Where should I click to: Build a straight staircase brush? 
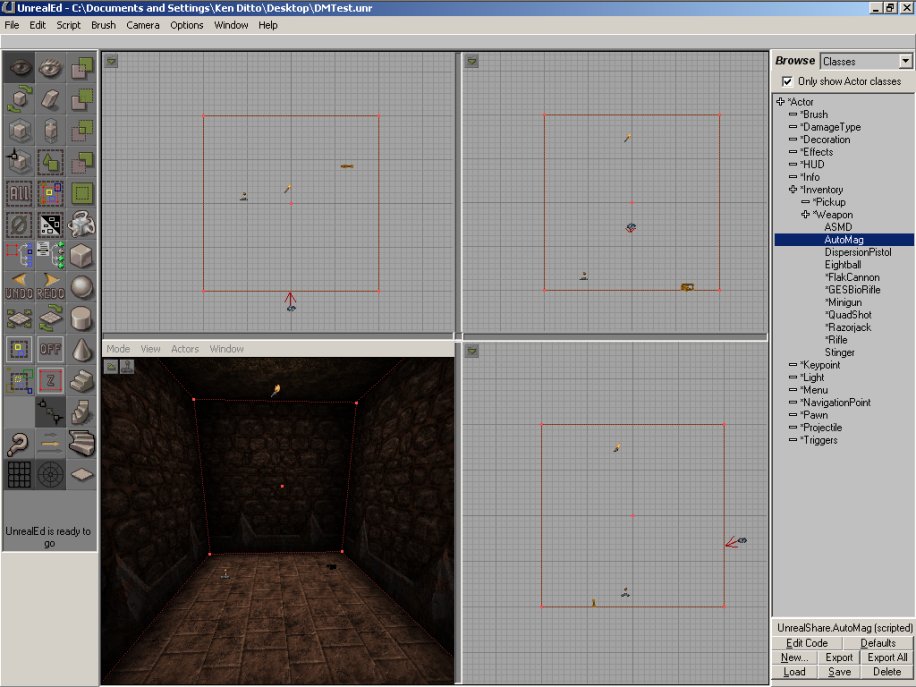coord(82,381)
